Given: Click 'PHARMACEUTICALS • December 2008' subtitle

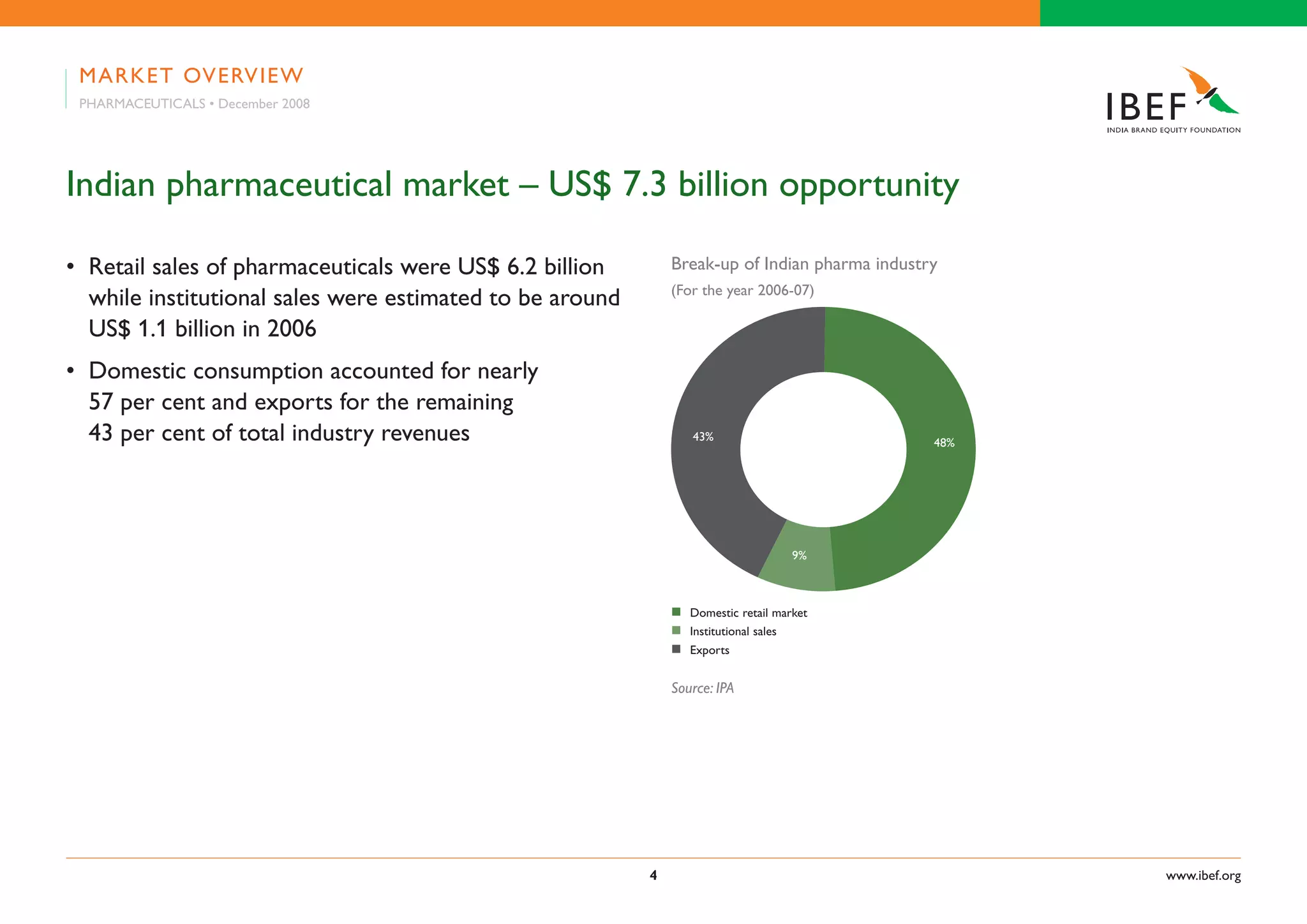Looking at the screenshot, I should [194, 103].
